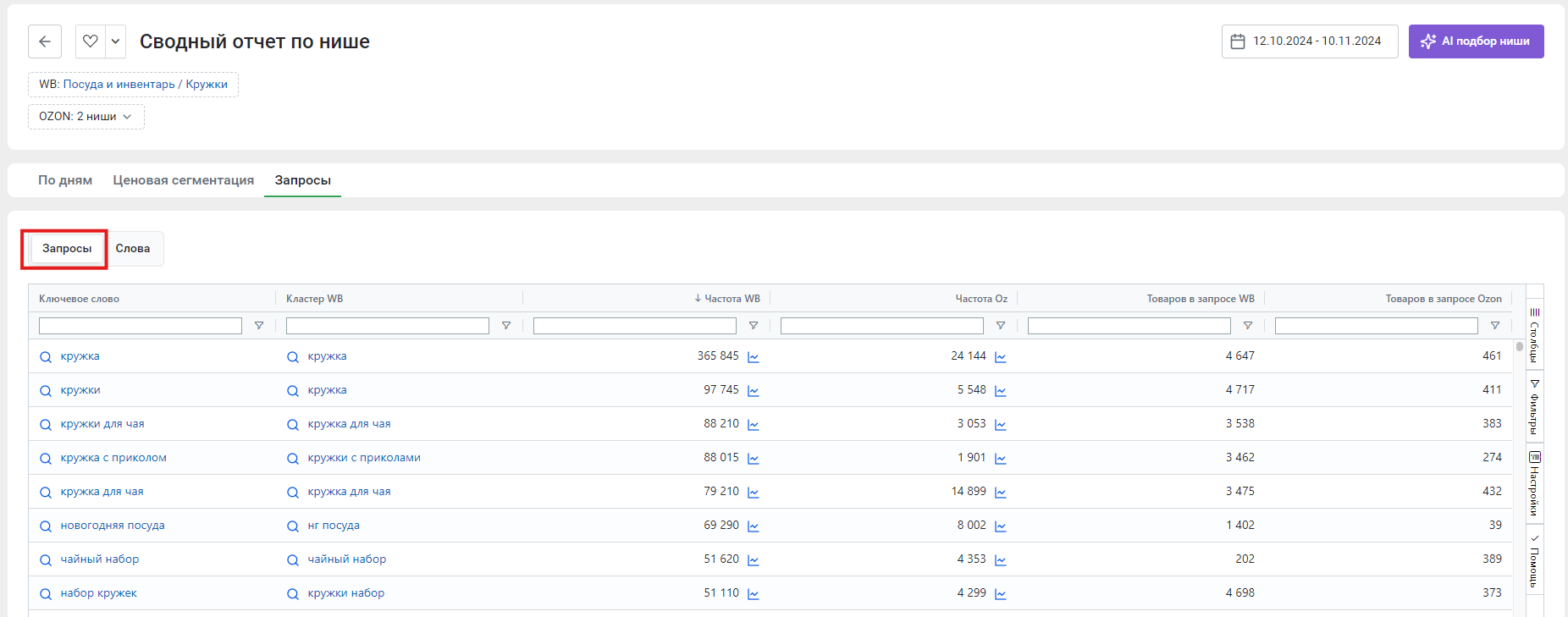Focus the Ключевое слово filter input
1568x617 pixels.
pos(141,326)
